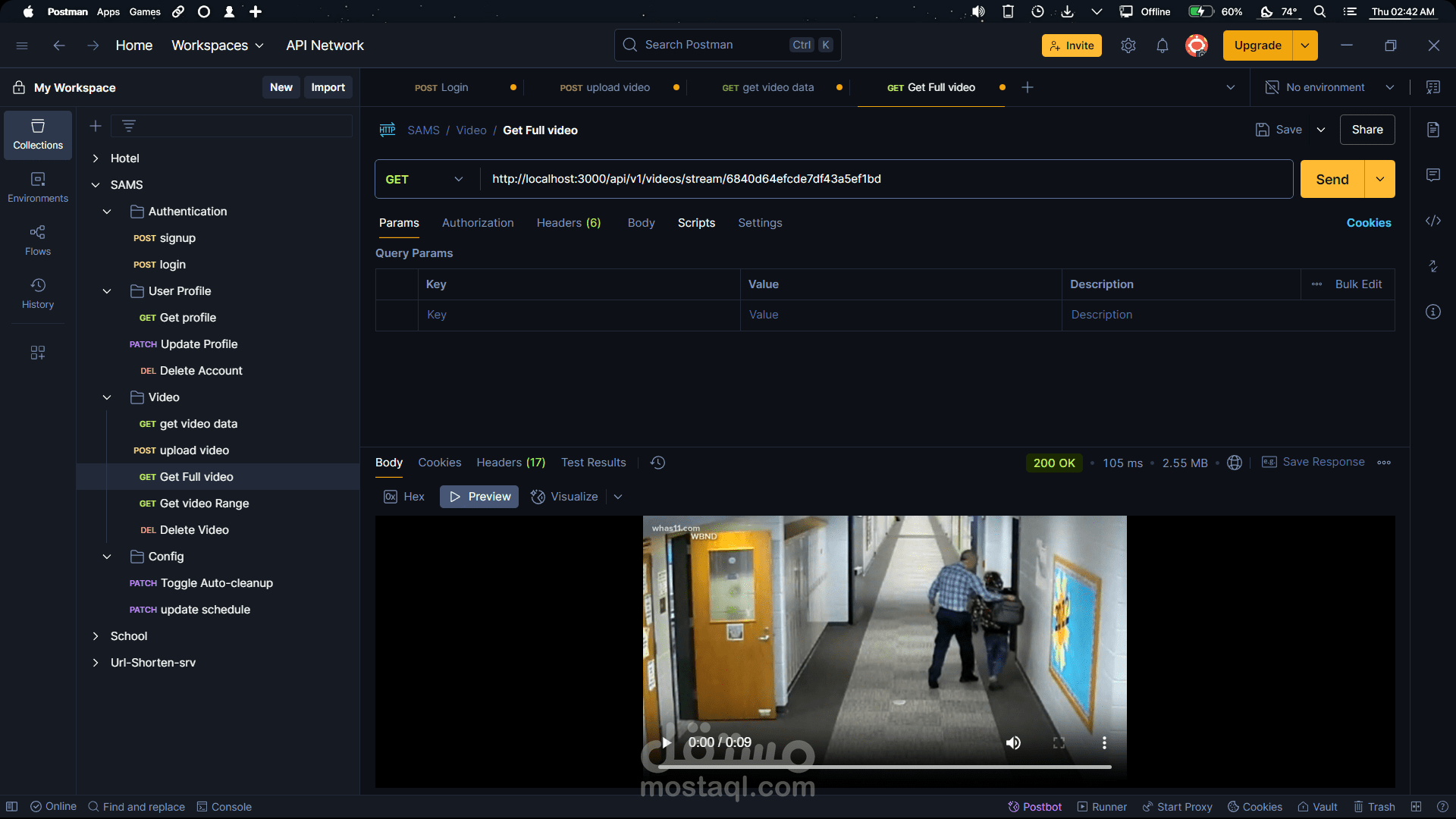Click the Invite button
The width and height of the screenshot is (1456, 819).
(x=1072, y=45)
